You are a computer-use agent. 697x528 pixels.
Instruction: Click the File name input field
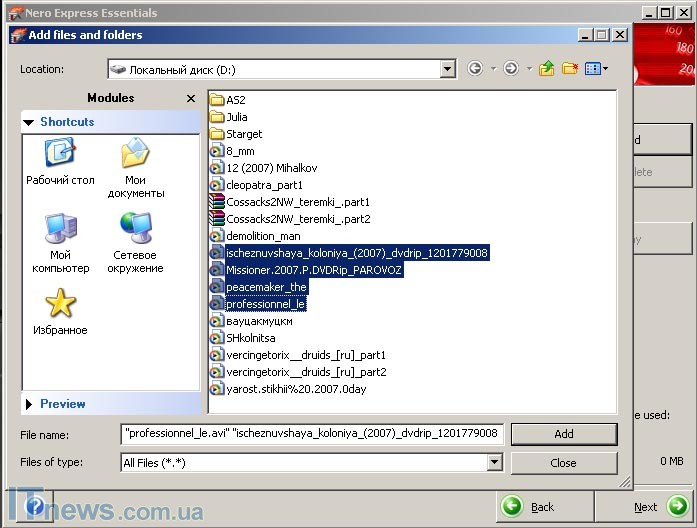310,434
